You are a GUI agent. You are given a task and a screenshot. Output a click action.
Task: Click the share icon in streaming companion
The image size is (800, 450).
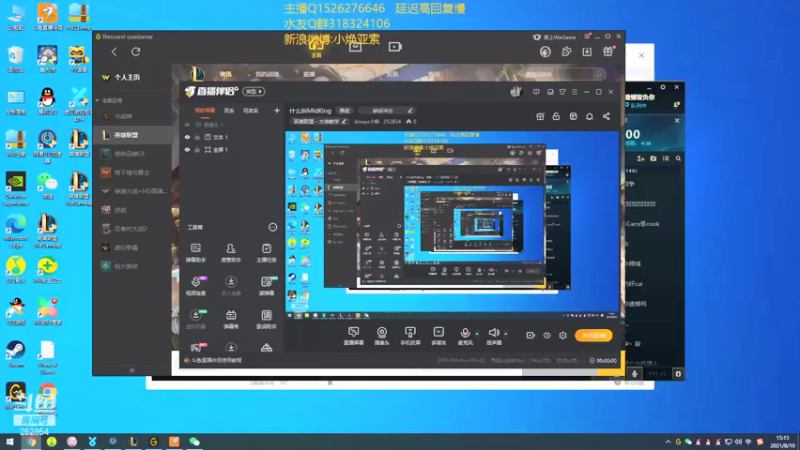(x=606, y=116)
